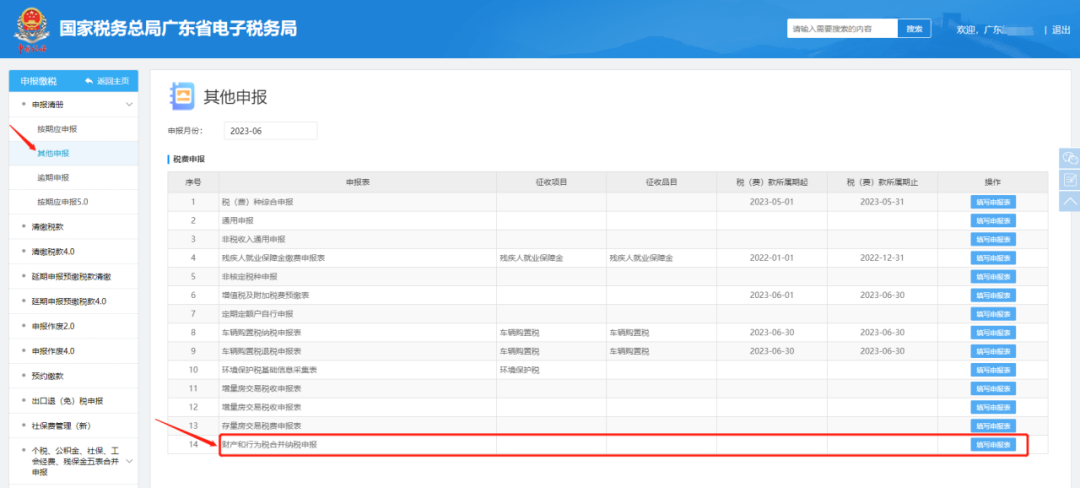Click 填写申报表 for 存量房交易税费申报表
Viewport: 1080px width, 488px height.
click(993, 426)
